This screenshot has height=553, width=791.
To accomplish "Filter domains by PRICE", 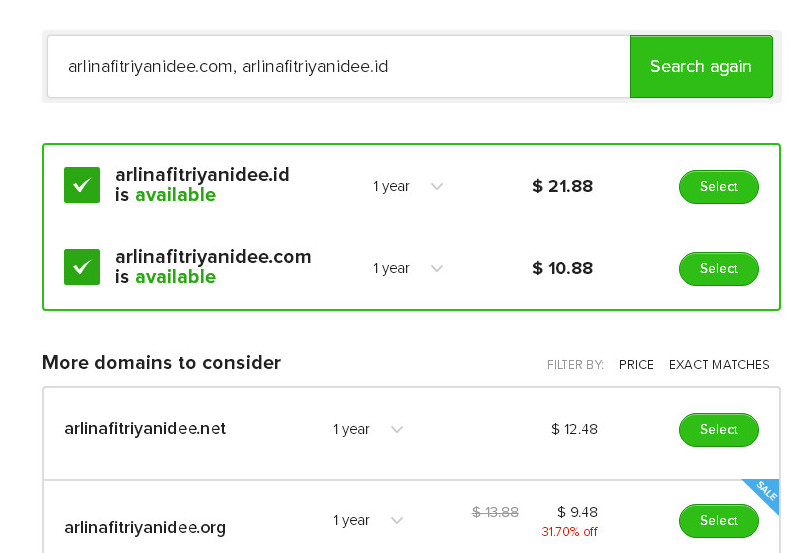I will [636, 365].
